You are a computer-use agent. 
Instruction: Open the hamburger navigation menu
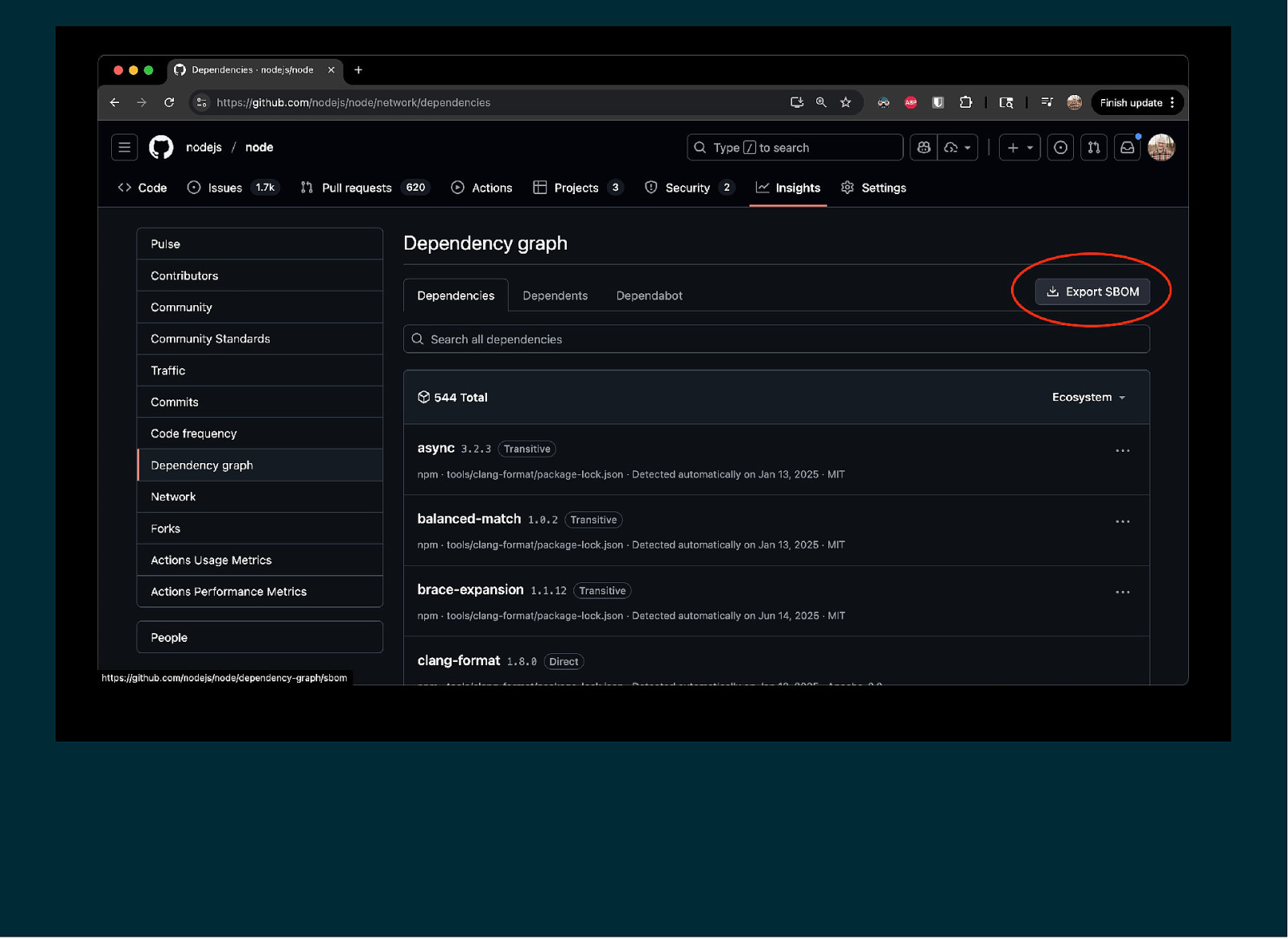tap(124, 147)
